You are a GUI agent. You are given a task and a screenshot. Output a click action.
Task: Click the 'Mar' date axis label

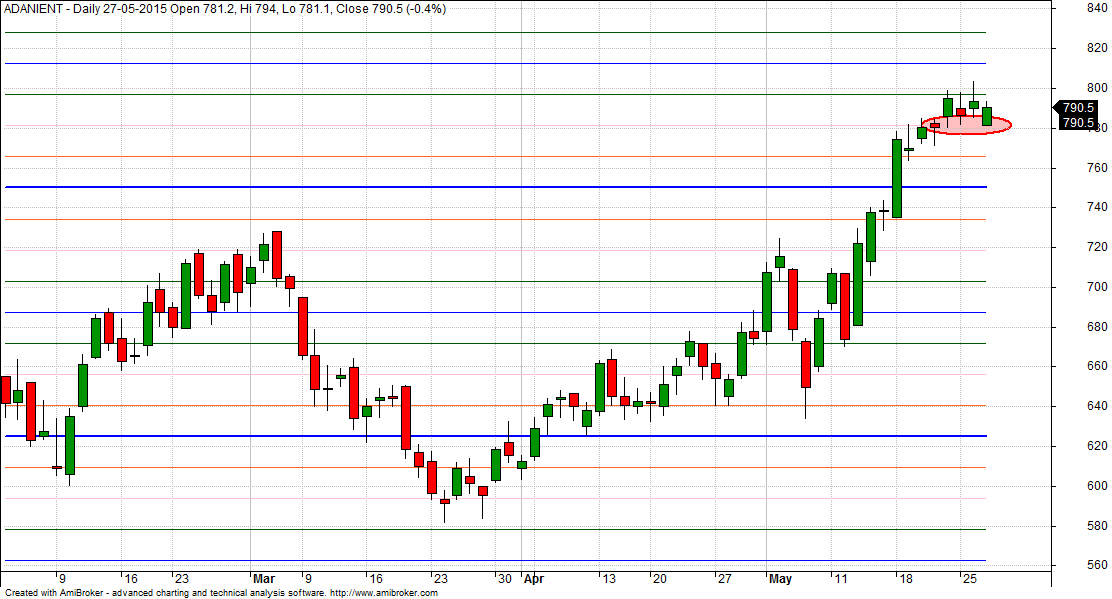[263, 579]
